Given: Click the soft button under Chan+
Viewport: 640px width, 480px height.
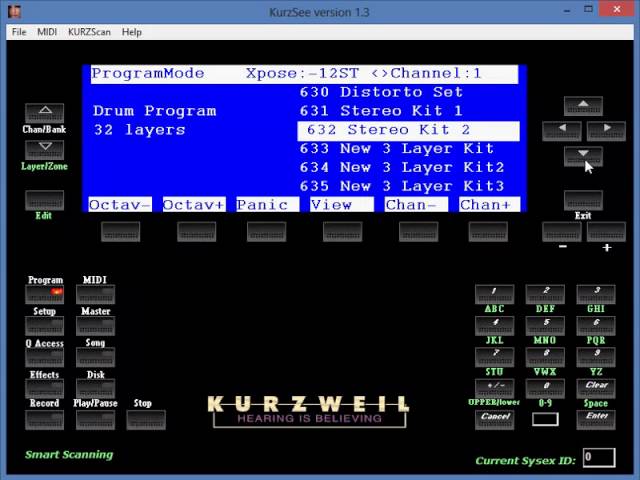Looking at the screenshot, I should click(x=488, y=231).
